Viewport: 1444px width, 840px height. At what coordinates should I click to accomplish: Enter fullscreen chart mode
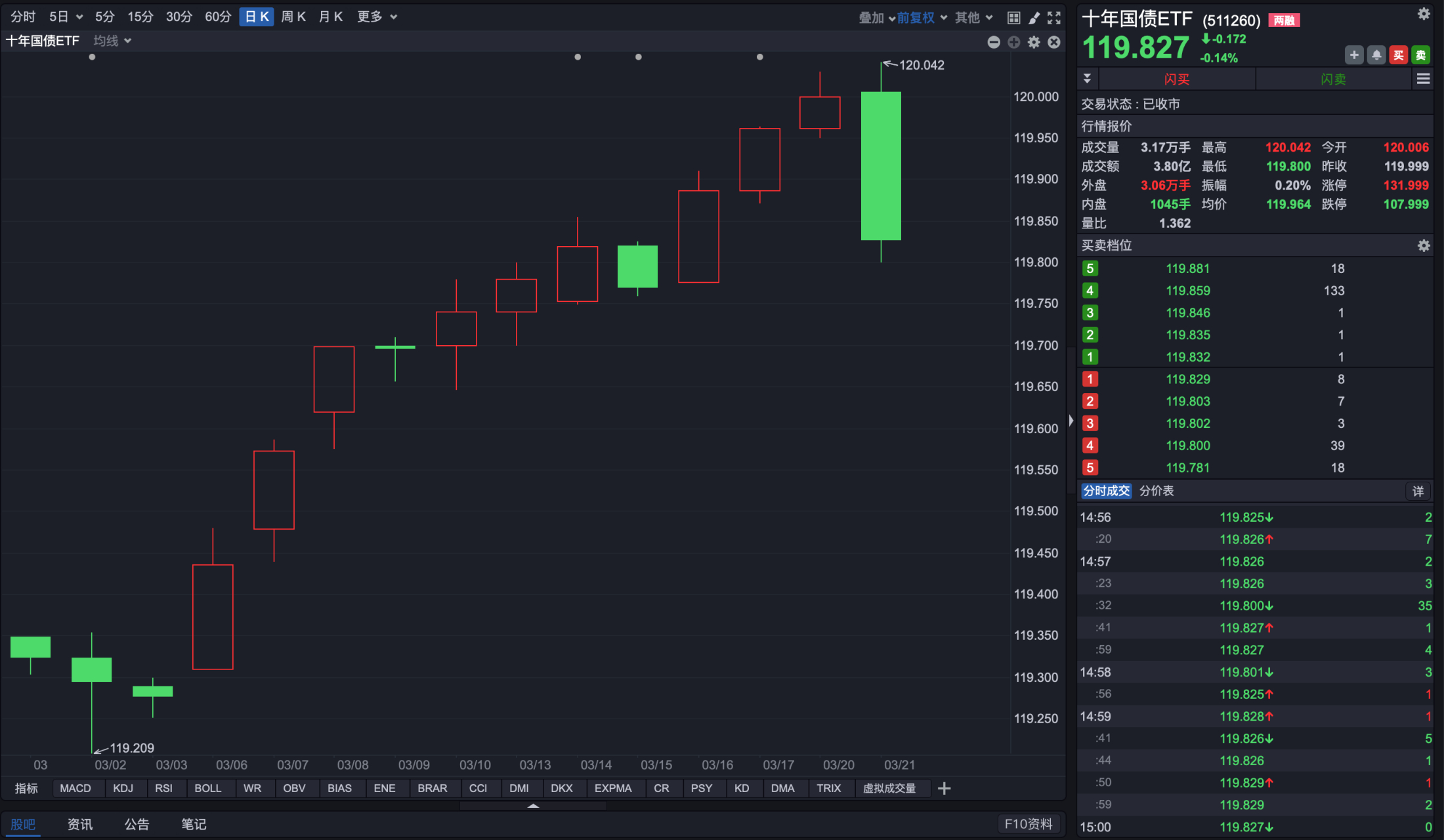click(1054, 18)
